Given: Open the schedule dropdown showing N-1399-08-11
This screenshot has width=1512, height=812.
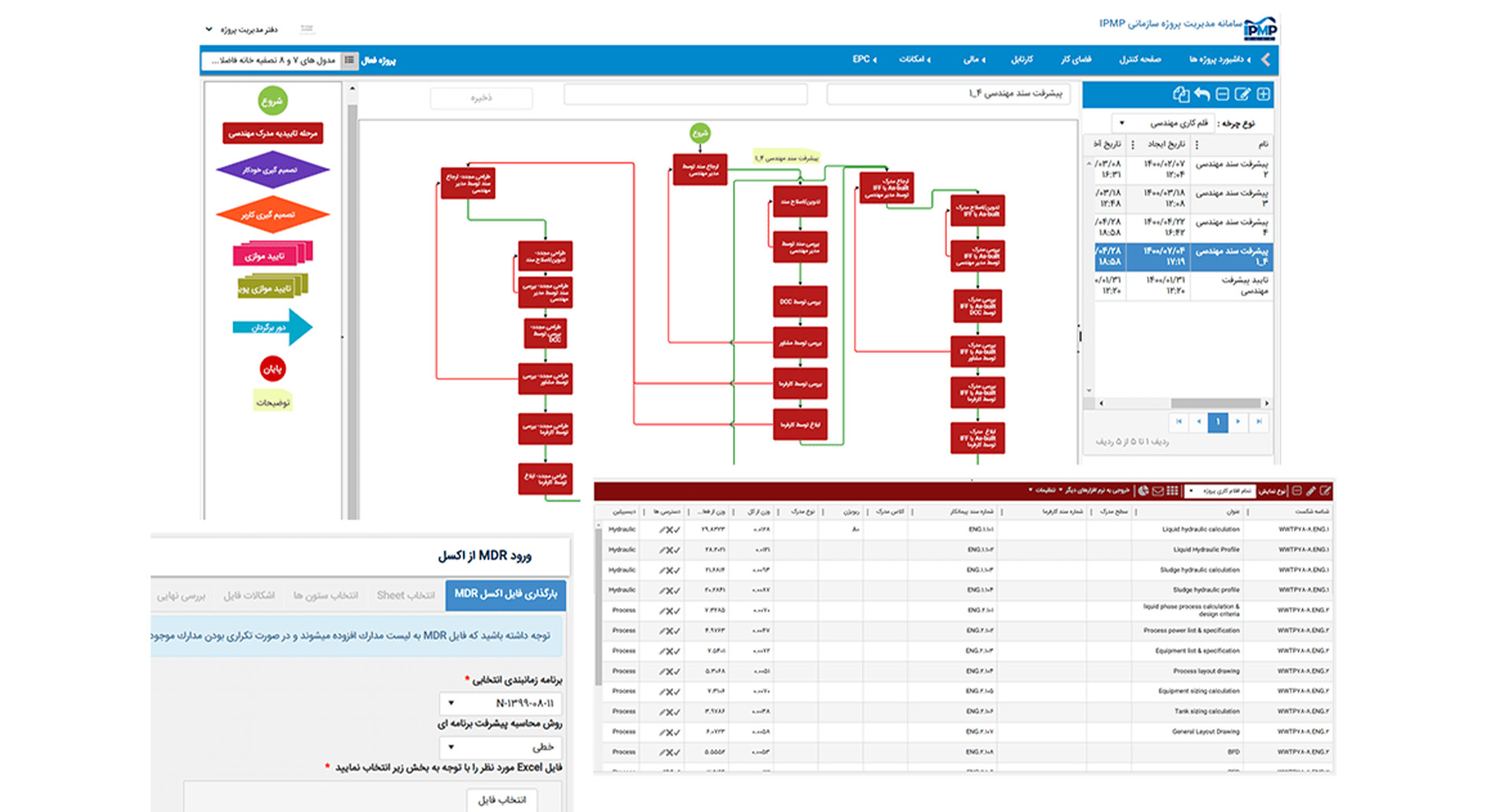Looking at the screenshot, I should coord(500,703).
